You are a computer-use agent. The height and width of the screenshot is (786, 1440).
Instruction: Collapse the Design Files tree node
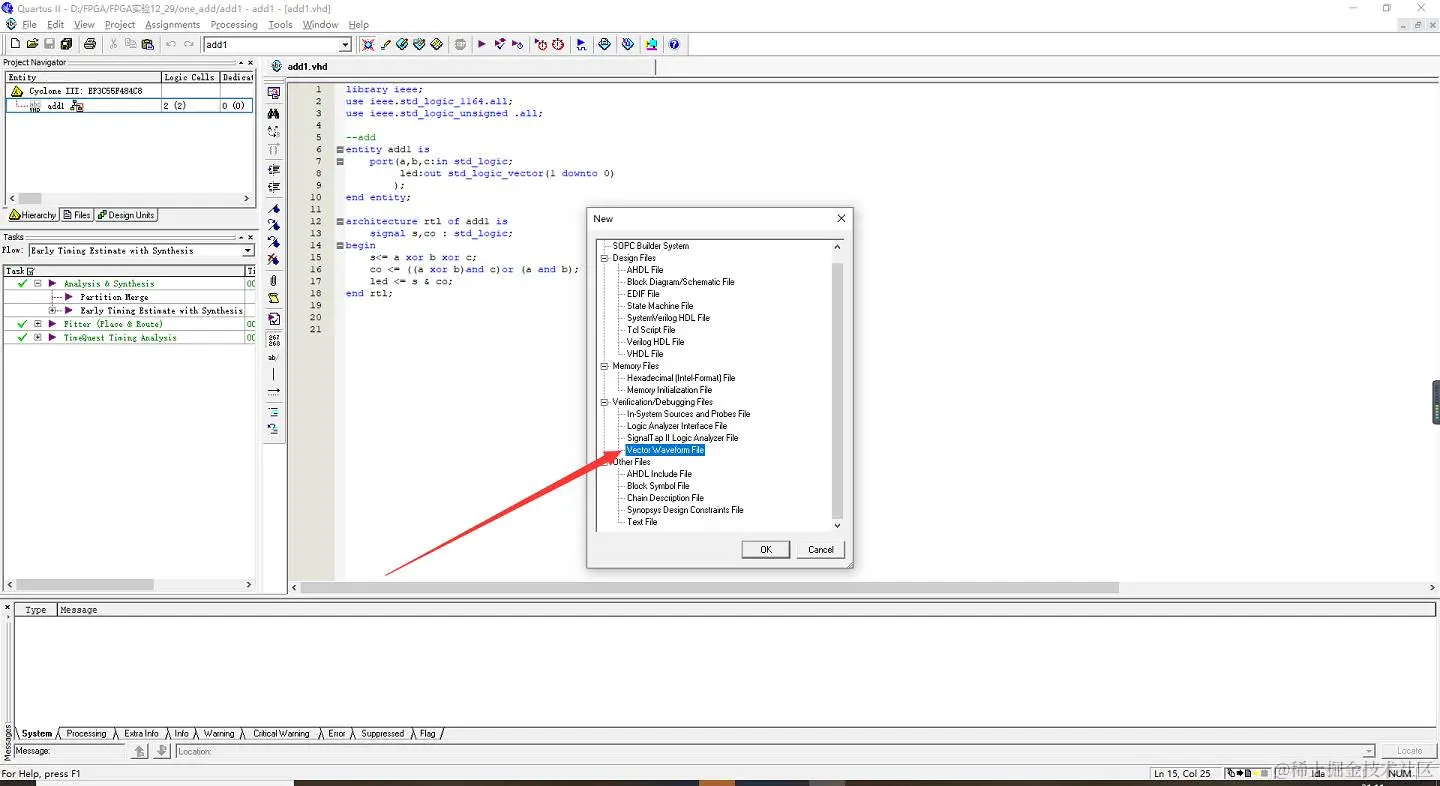click(x=605, y=258)
